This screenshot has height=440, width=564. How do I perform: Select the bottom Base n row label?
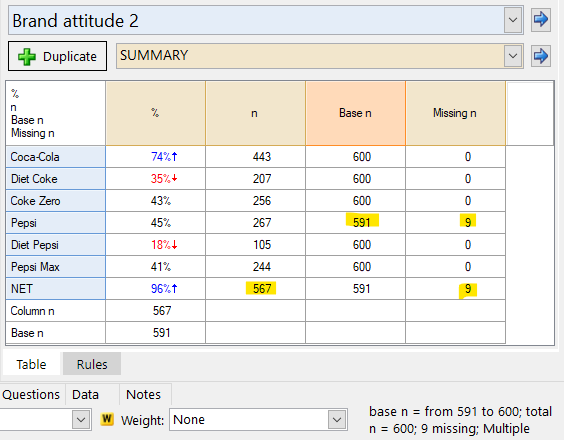pyautogui.click(x=55, y=333)
